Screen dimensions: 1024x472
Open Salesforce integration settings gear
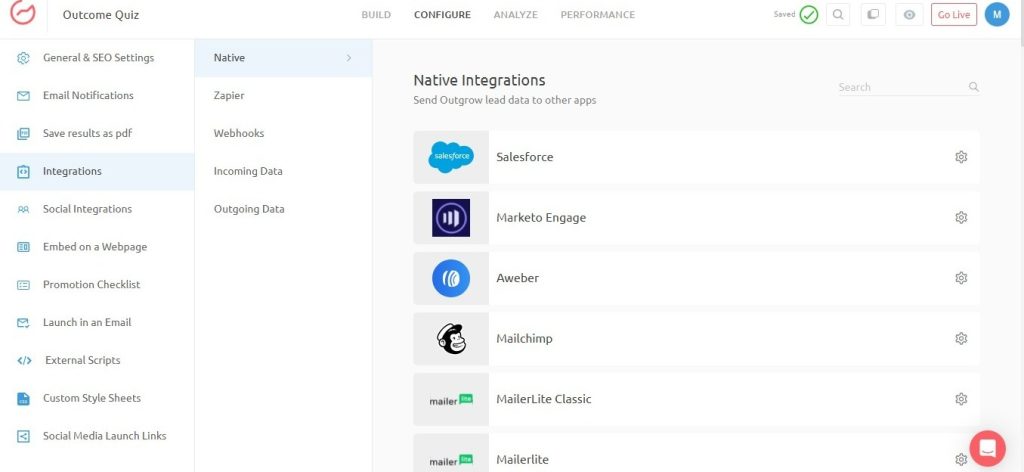(961, 157)
